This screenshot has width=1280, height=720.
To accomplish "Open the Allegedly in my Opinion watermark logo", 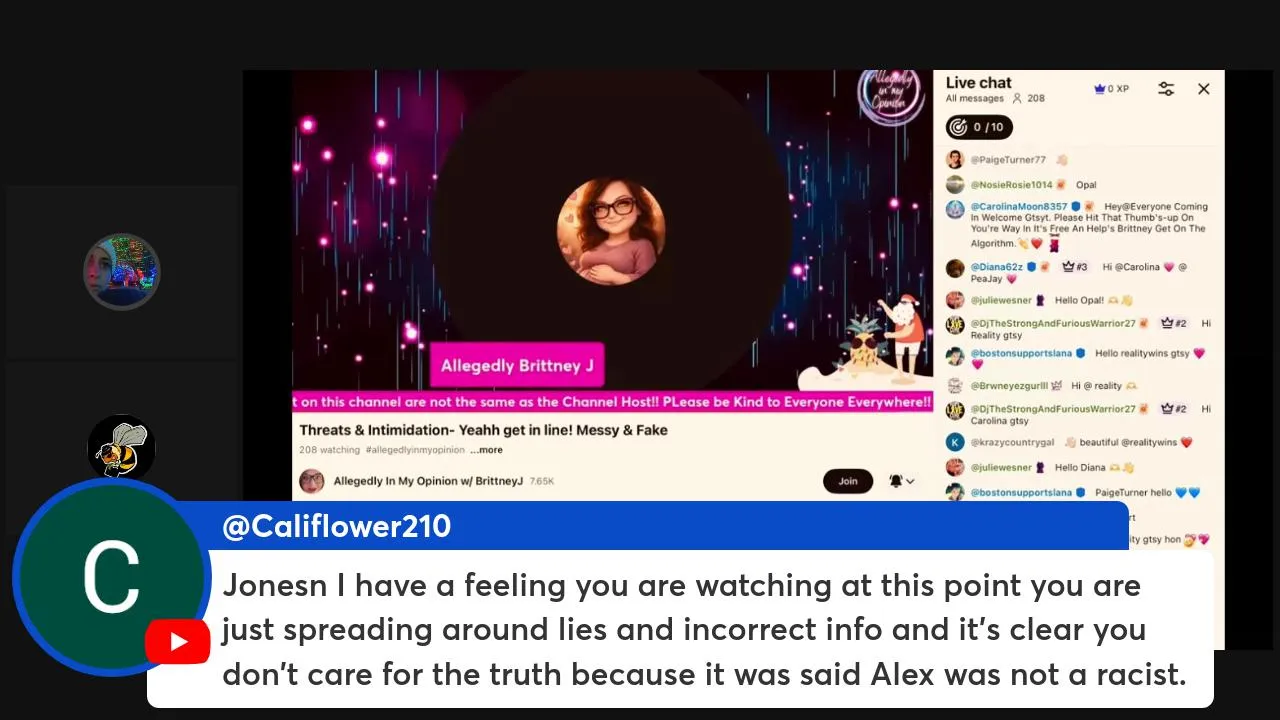I will [891, 92].
